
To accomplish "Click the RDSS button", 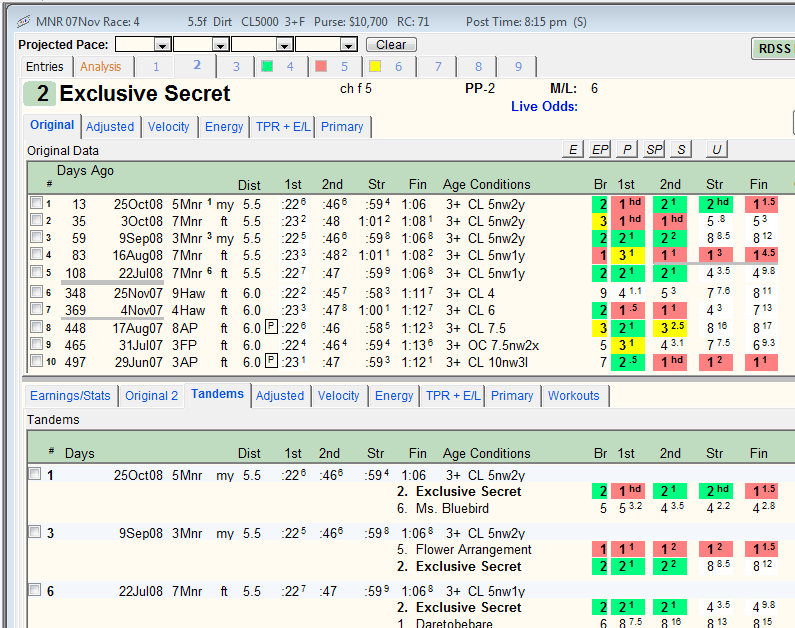I will coord(774,49).
